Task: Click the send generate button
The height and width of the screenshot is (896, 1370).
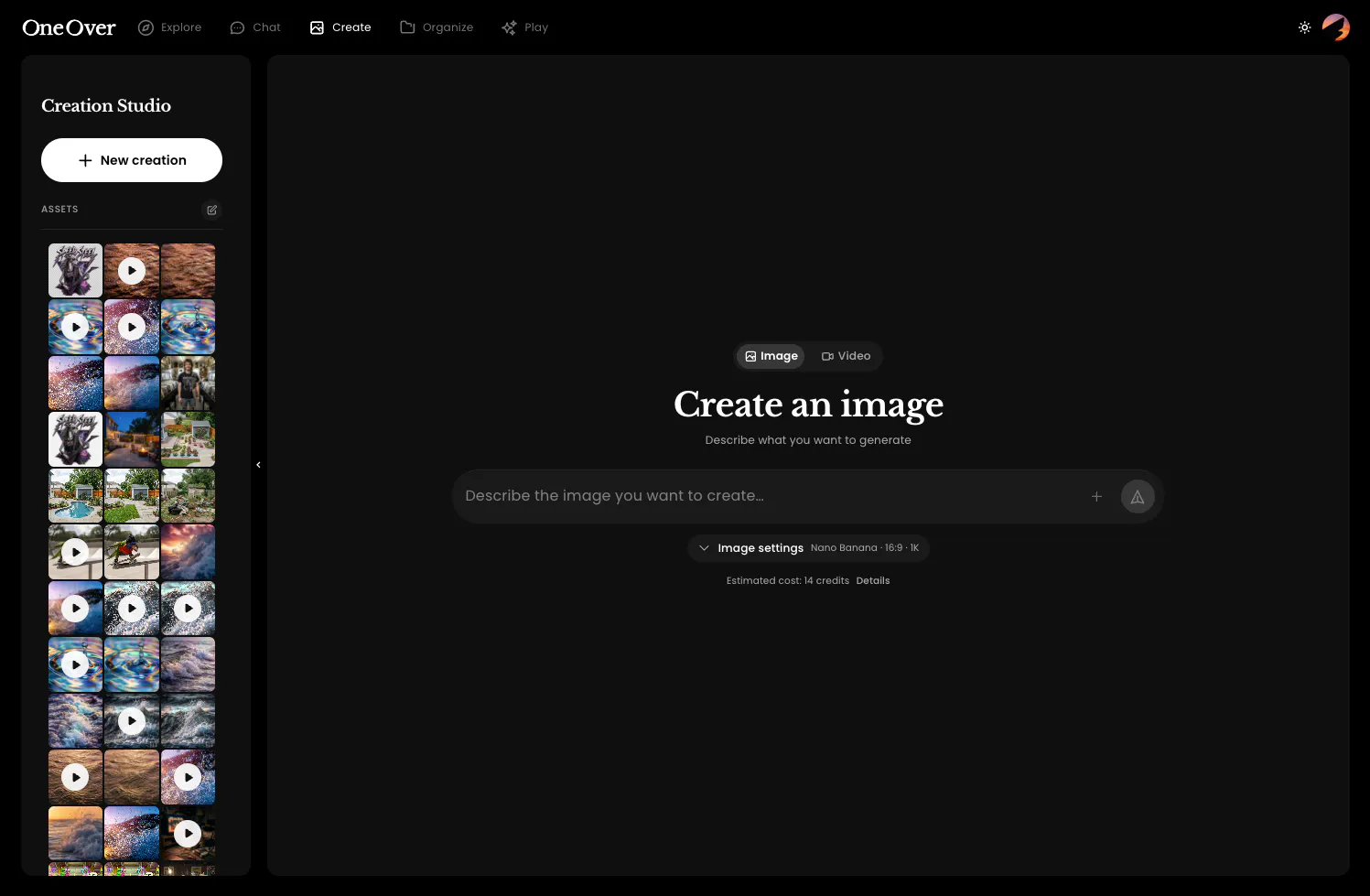Action: coord(1138,497)
